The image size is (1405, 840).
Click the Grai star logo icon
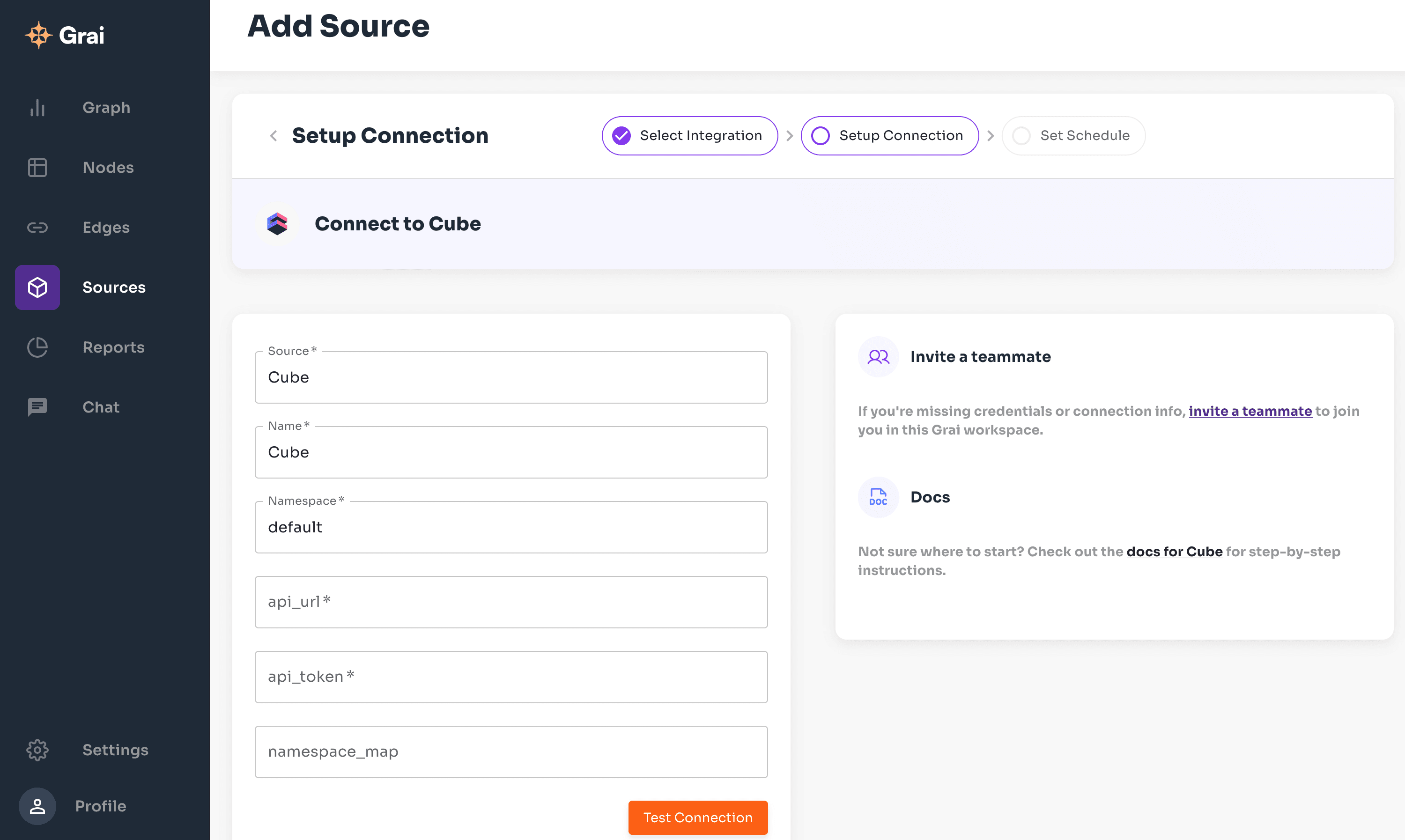click(x=38, y=35)
